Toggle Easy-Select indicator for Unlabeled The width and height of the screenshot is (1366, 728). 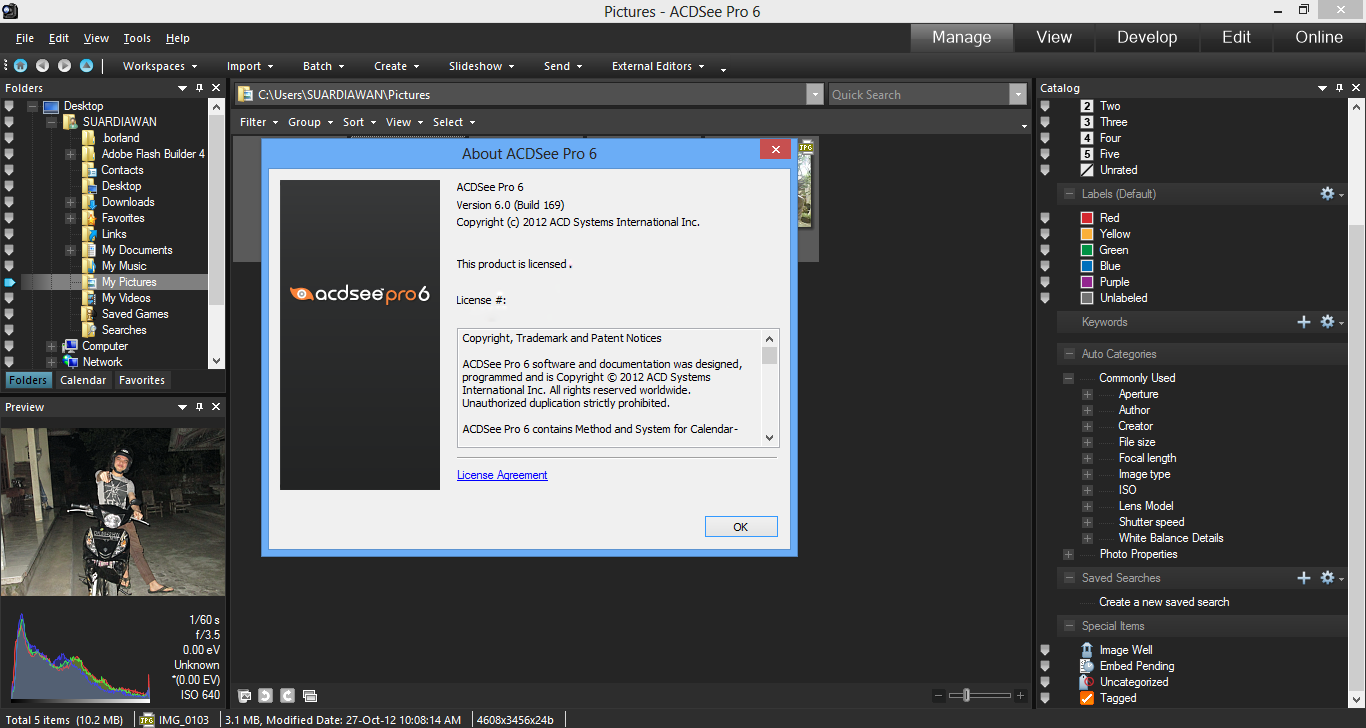tap(1045, 298)
